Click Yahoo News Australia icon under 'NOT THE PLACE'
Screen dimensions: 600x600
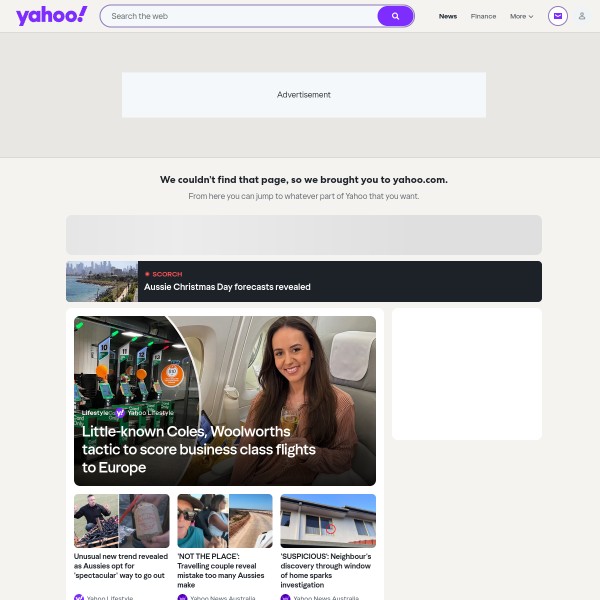click(182, 597)
